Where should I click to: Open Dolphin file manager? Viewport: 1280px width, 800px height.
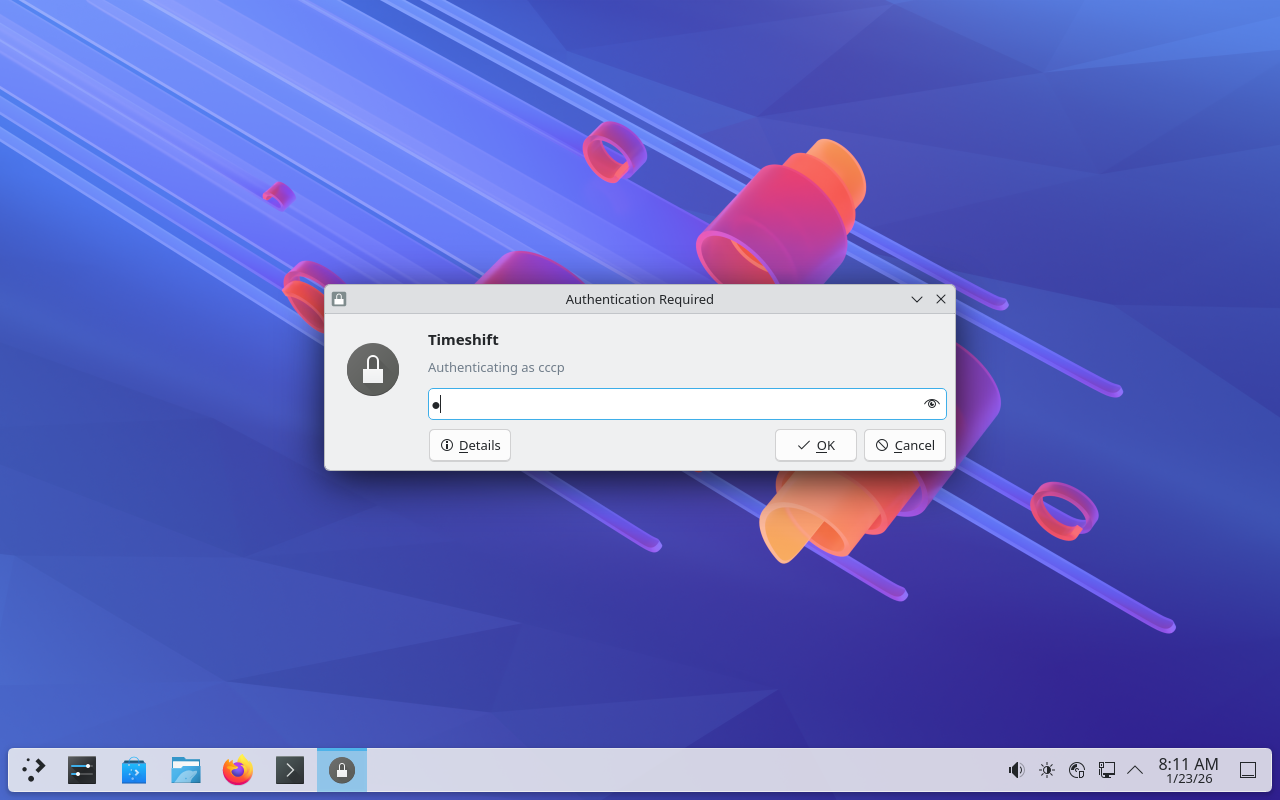tap(186, 770)
